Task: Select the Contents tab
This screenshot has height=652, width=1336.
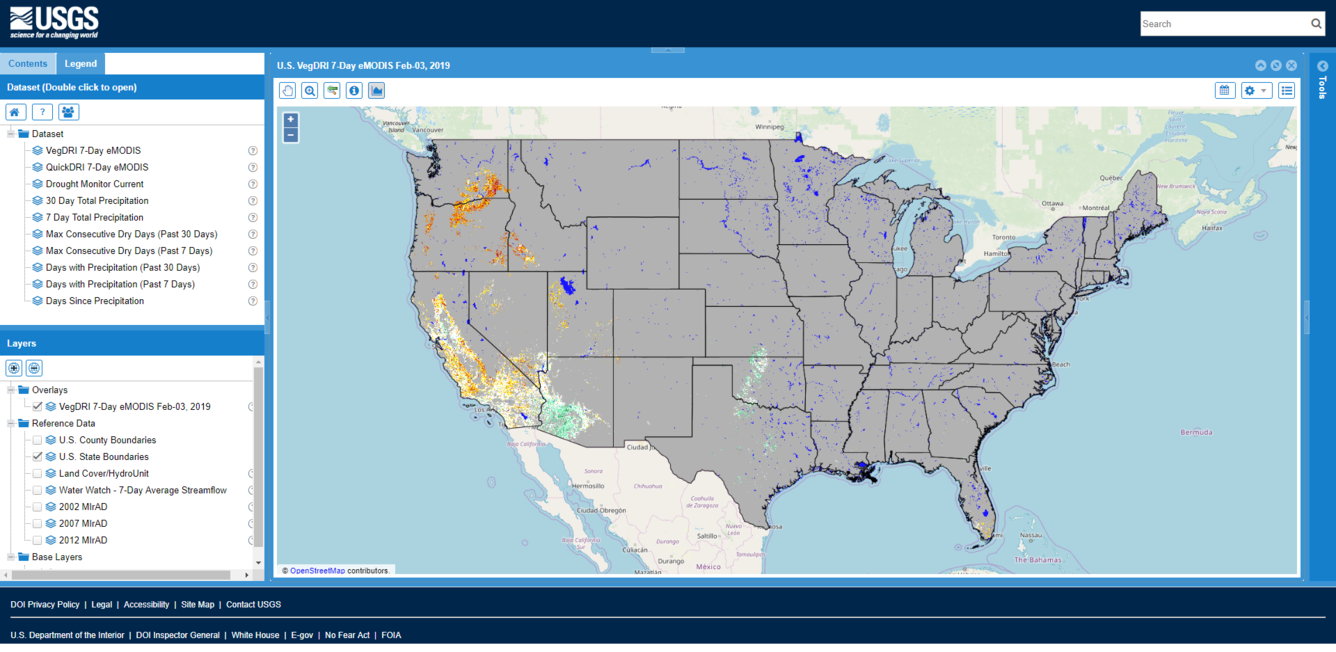Action: coord(28,63)
